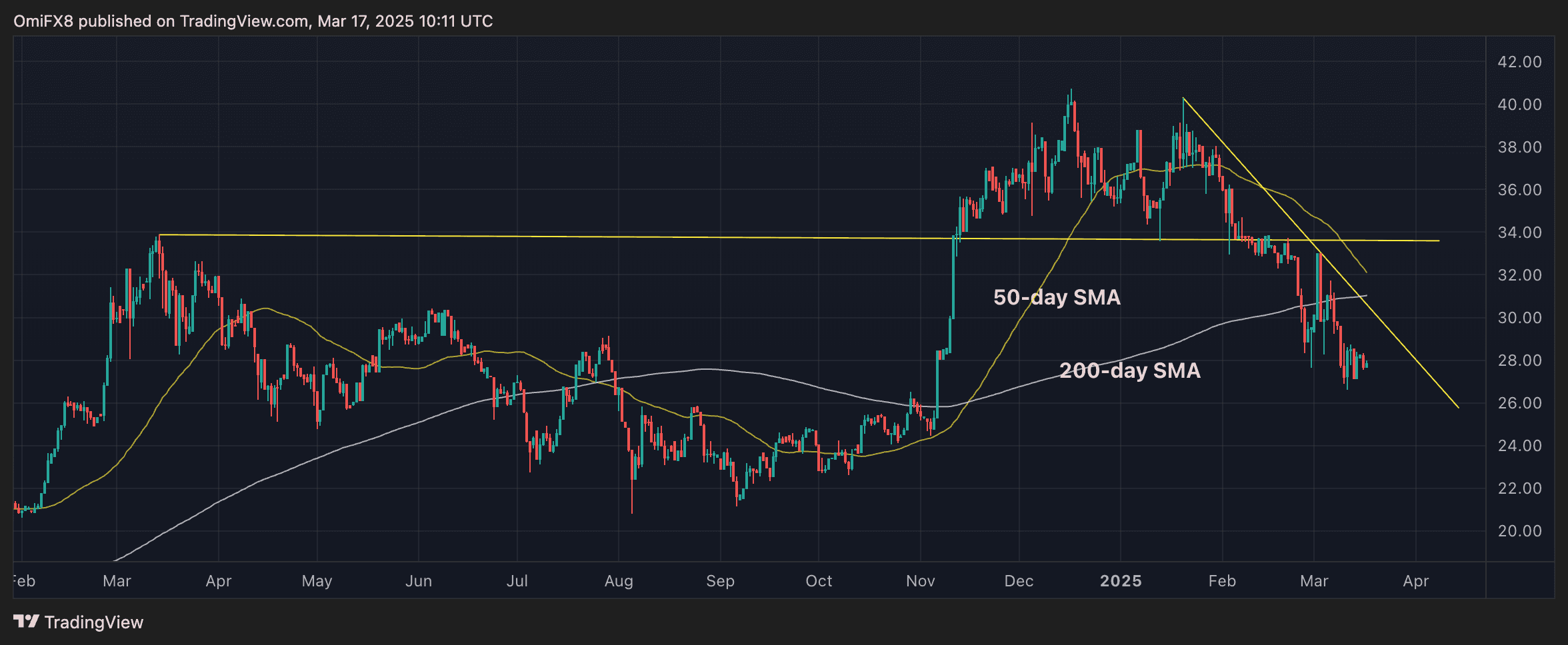Click the 38.00 price axis label

[1520, 147]
